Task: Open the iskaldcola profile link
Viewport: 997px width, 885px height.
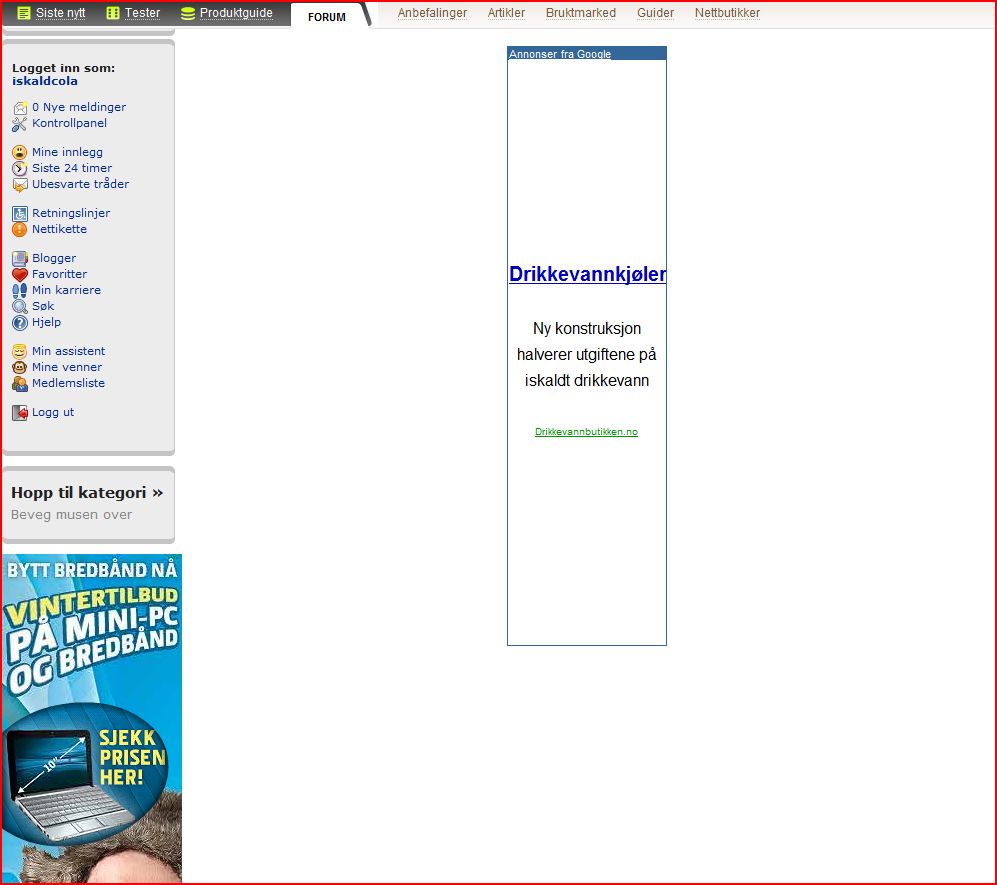Action: coord(45,81)
